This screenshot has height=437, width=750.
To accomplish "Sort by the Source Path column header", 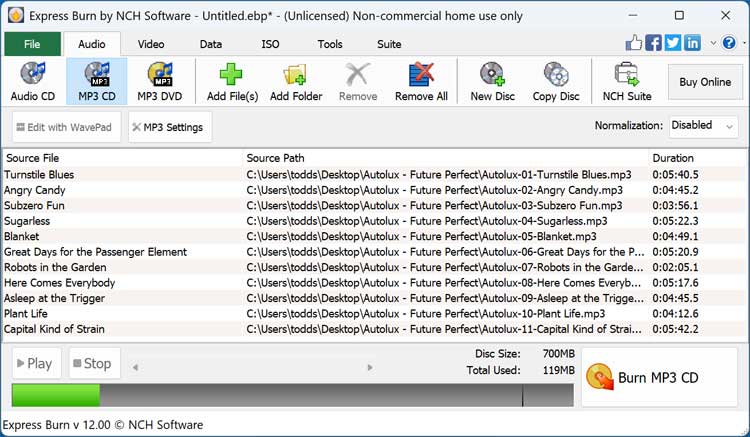I will pyautogui.click(x=445, y=158).
